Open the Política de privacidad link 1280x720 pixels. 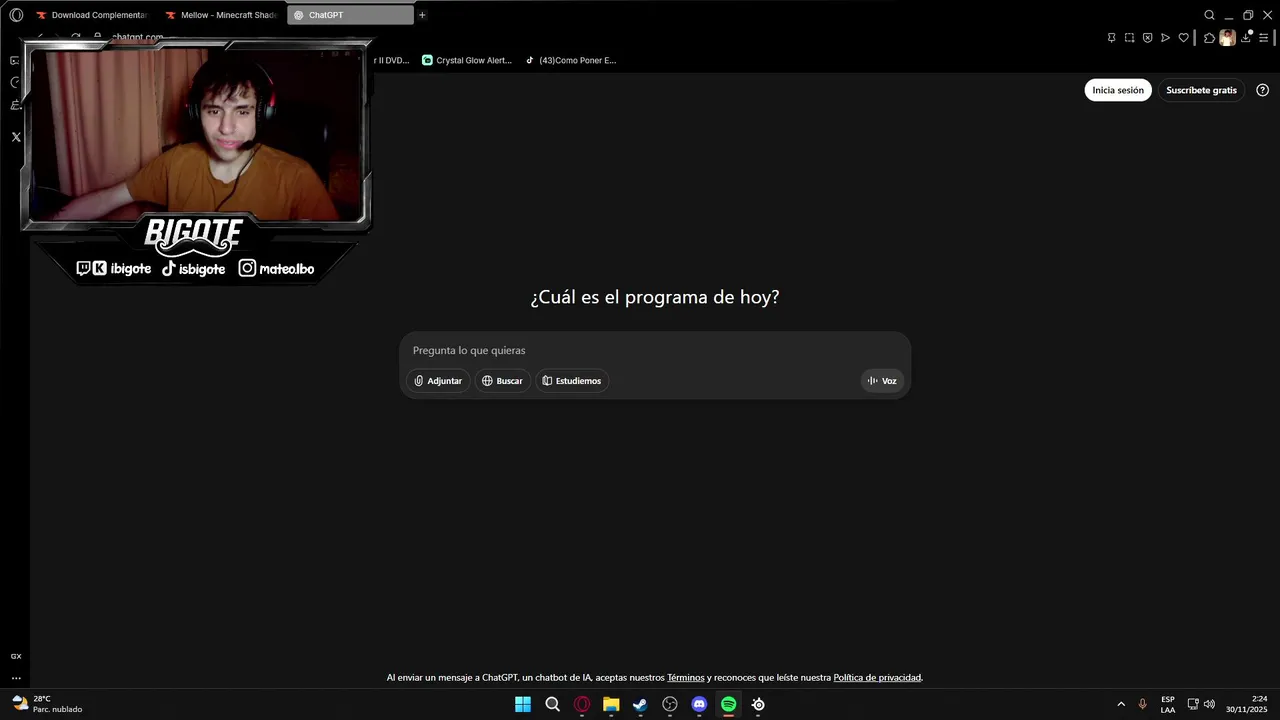(877, 678)
